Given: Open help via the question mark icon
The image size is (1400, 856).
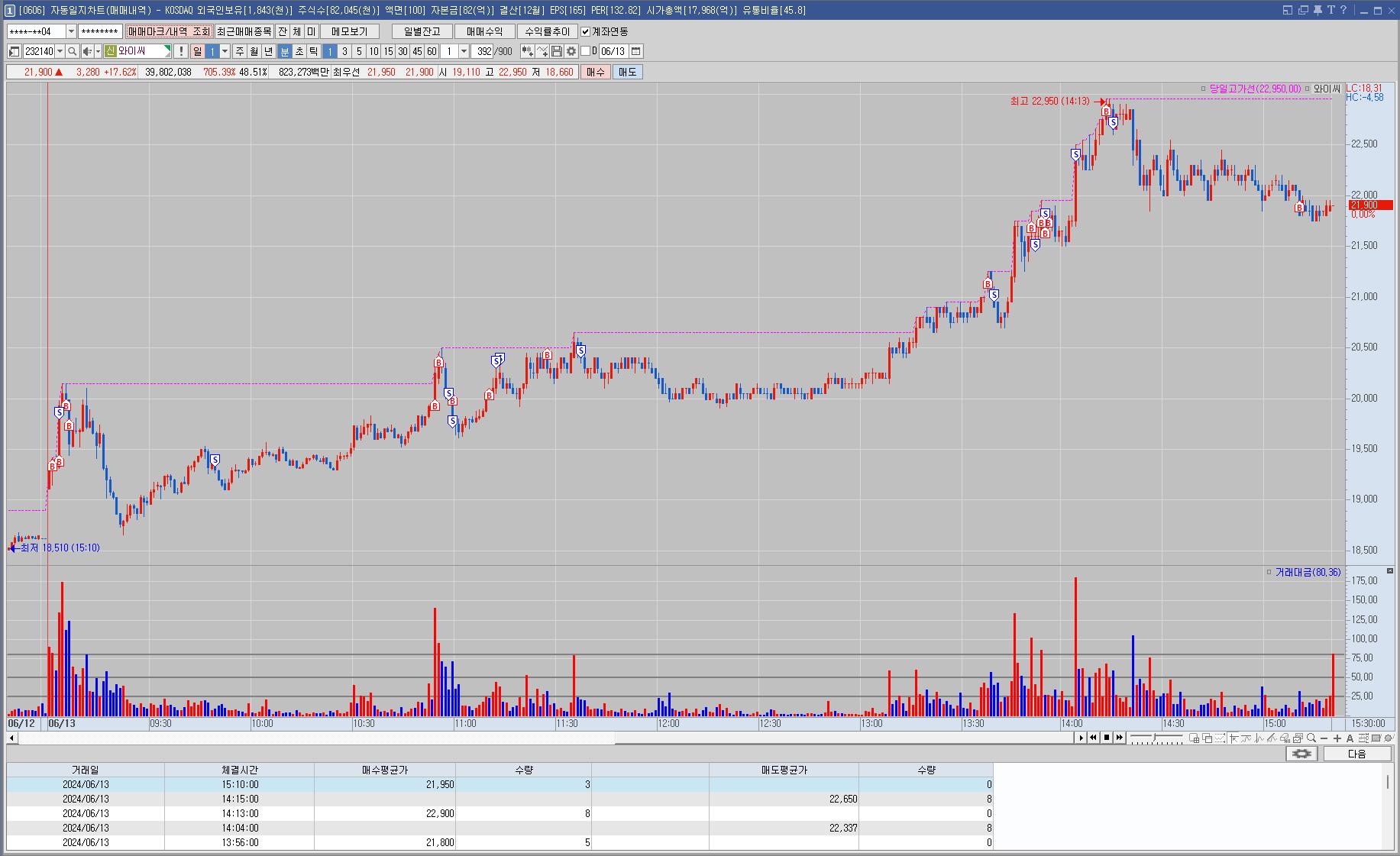Looking at the screenshot, I should (x=1343, y=10).
